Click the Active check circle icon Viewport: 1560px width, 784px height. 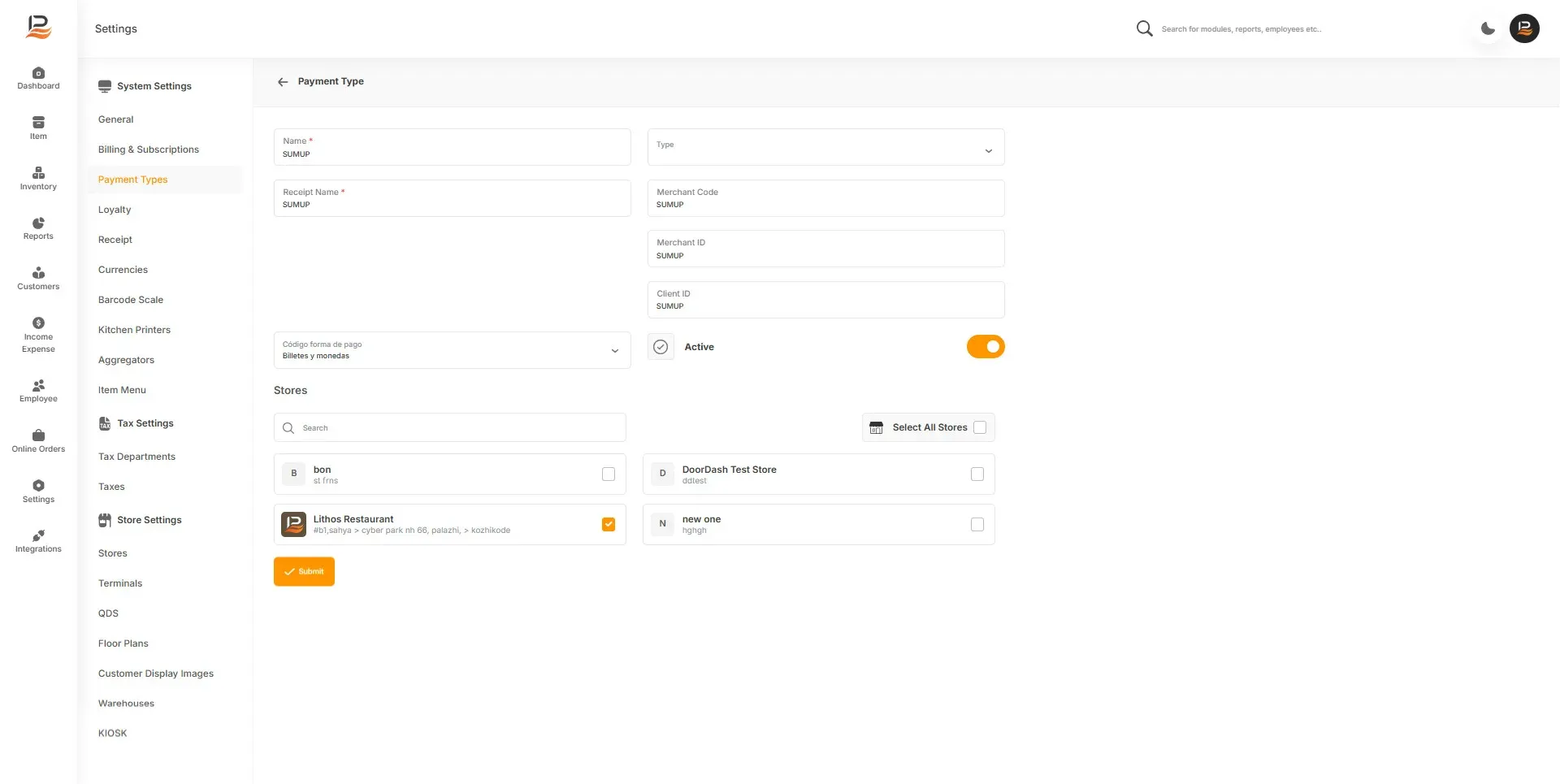point(661,347)
